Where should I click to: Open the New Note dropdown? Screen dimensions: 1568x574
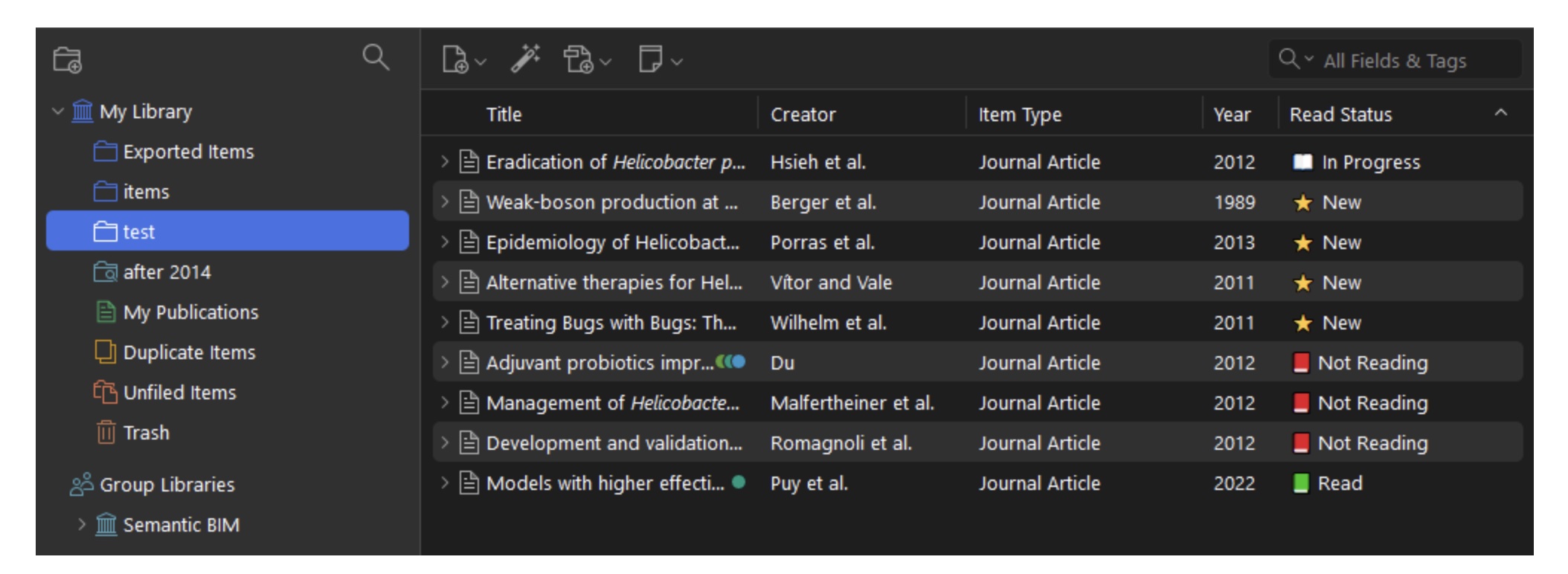(660, 59)
